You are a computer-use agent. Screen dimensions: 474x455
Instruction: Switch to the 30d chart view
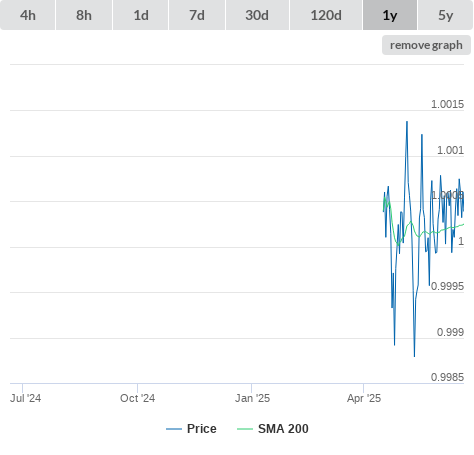tap(257, 15)
